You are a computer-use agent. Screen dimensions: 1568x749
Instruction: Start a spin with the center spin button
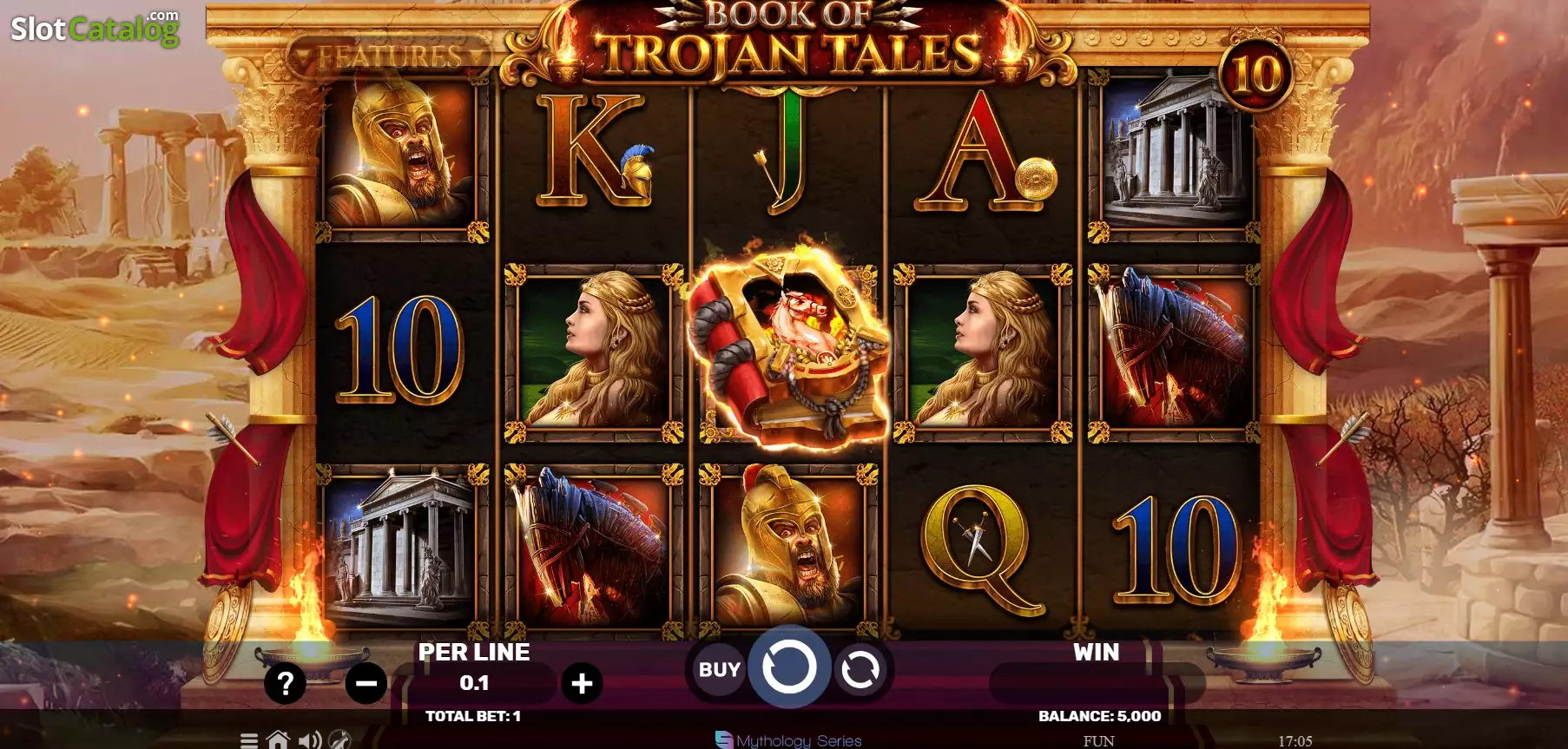[789, 667]
